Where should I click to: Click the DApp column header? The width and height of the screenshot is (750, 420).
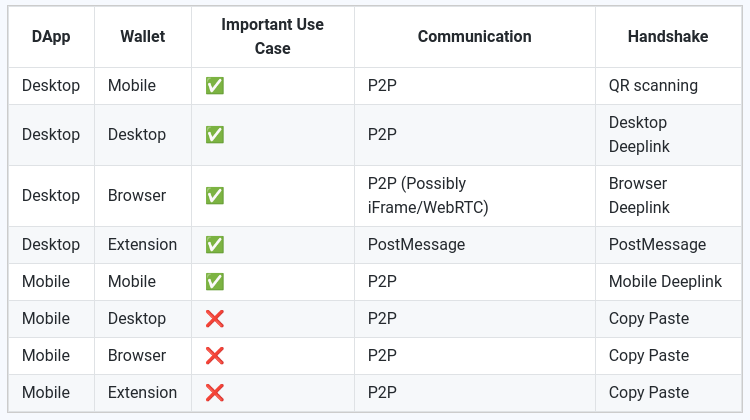pos(50,37)
